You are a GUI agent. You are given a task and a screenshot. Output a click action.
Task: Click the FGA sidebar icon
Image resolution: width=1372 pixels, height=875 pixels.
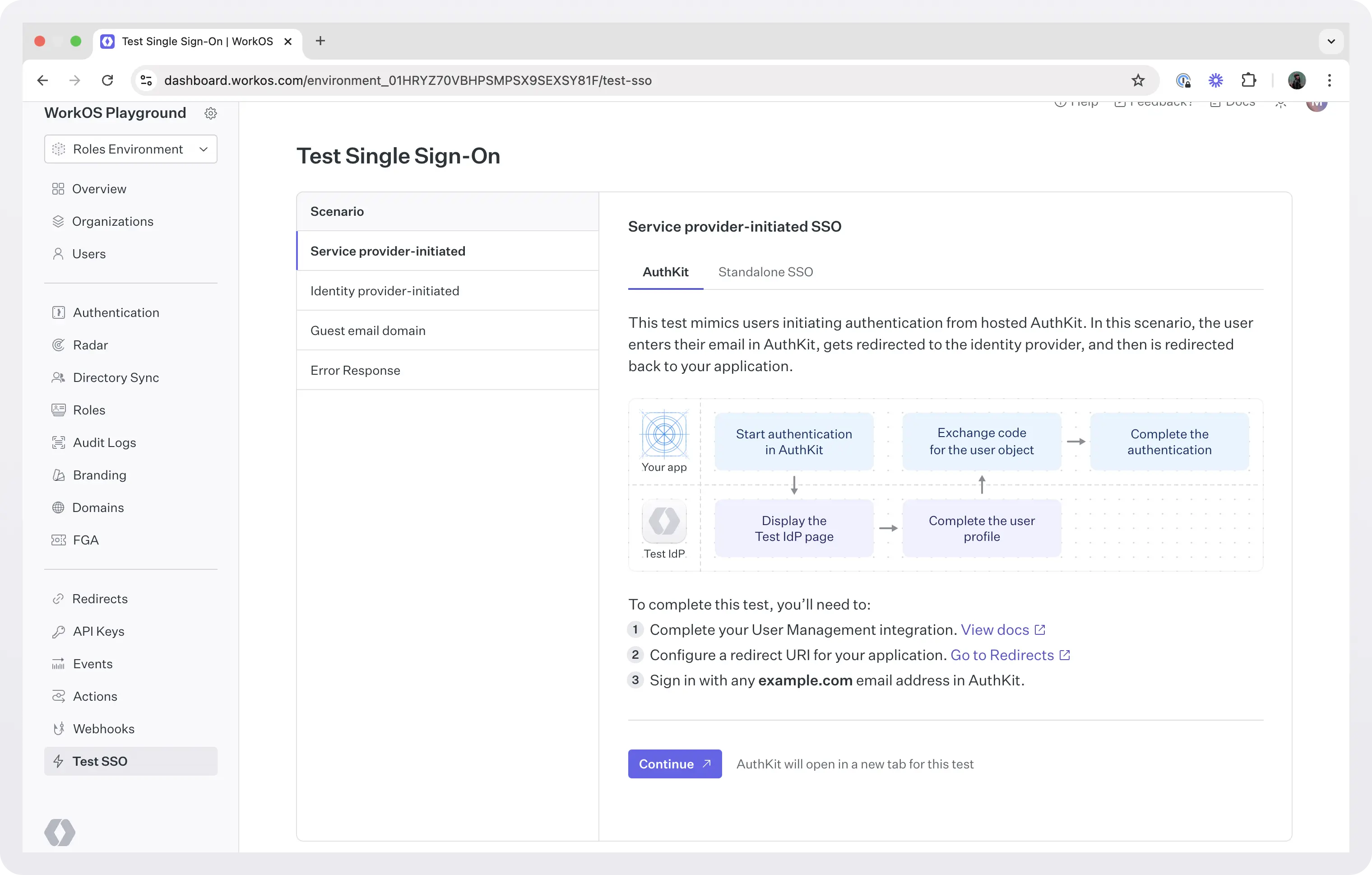click(58, 540)
